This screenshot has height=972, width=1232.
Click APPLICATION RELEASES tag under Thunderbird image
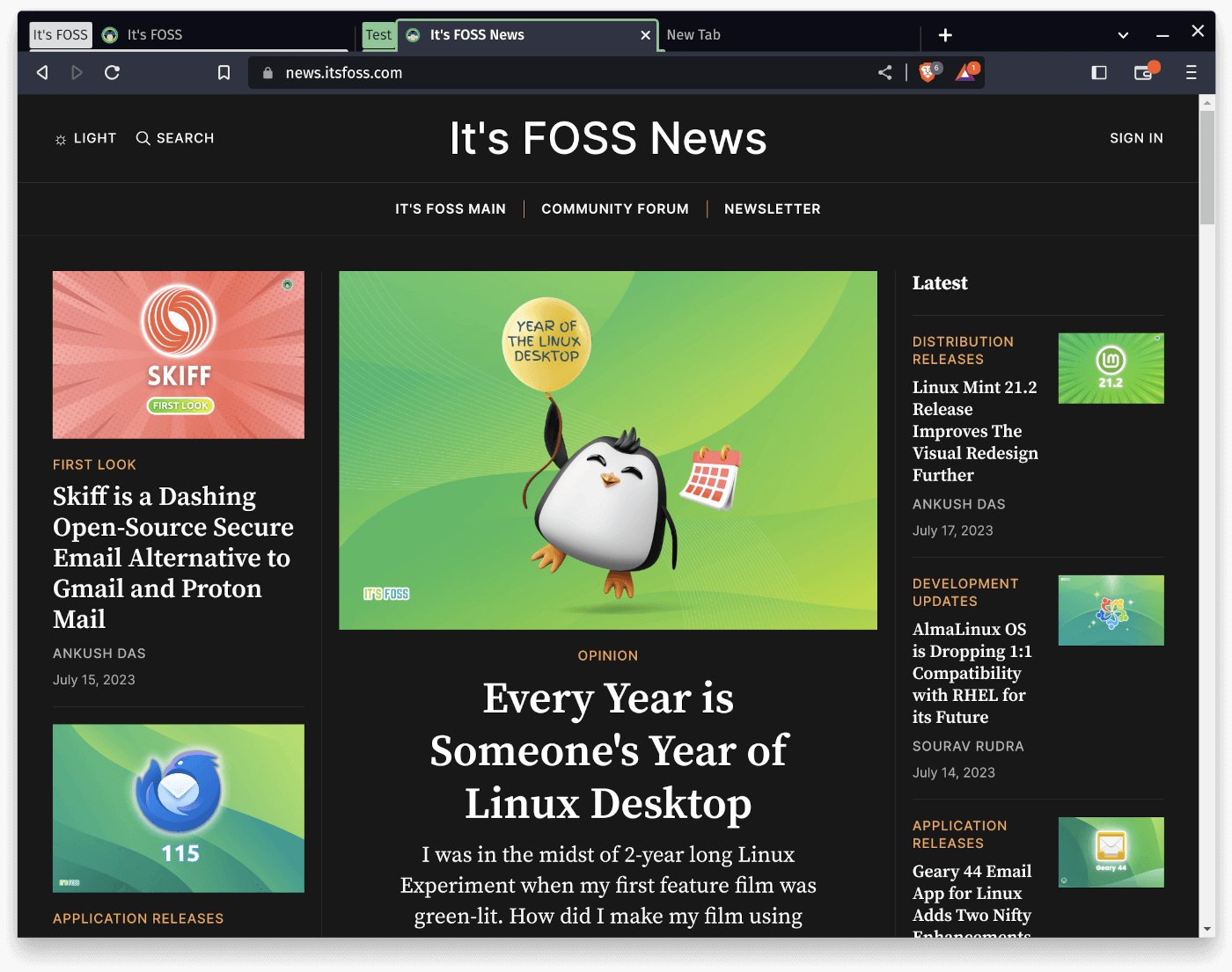pos(138,918)
